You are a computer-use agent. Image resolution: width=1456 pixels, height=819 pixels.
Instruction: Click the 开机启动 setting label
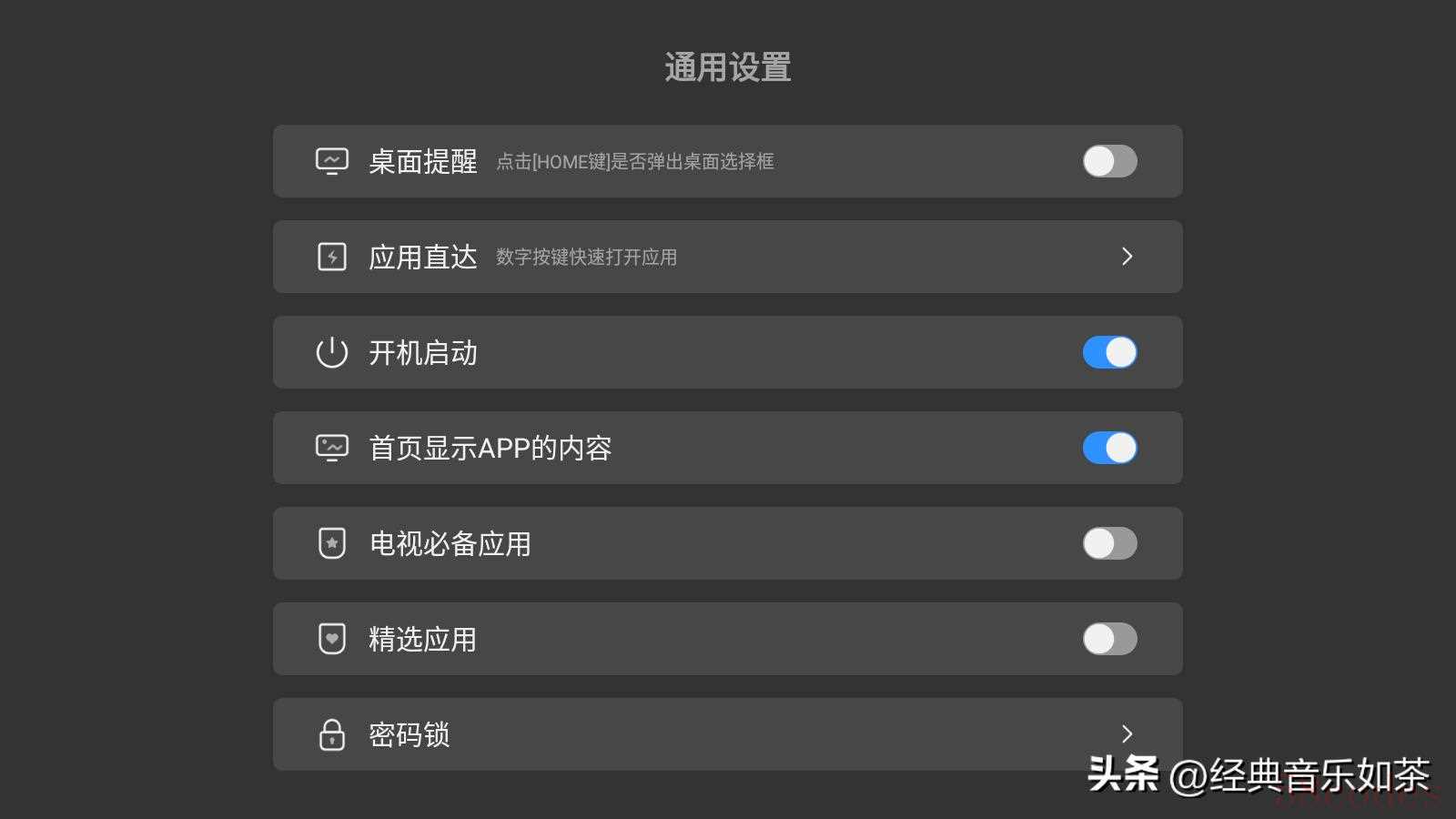point(422,352)
